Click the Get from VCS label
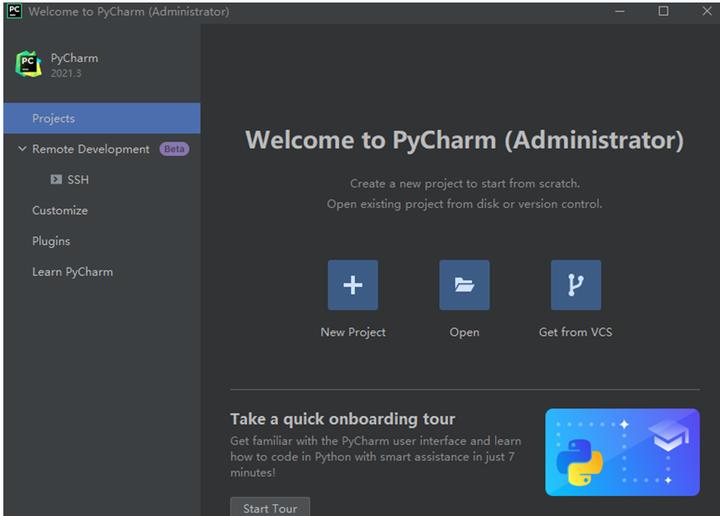This screenshot has height=516, width=720. [x=575, y=332]
